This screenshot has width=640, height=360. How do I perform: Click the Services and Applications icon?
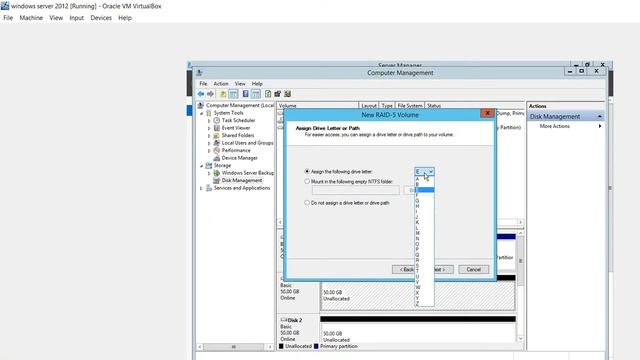pyautogui.click(x=209, y=188)
